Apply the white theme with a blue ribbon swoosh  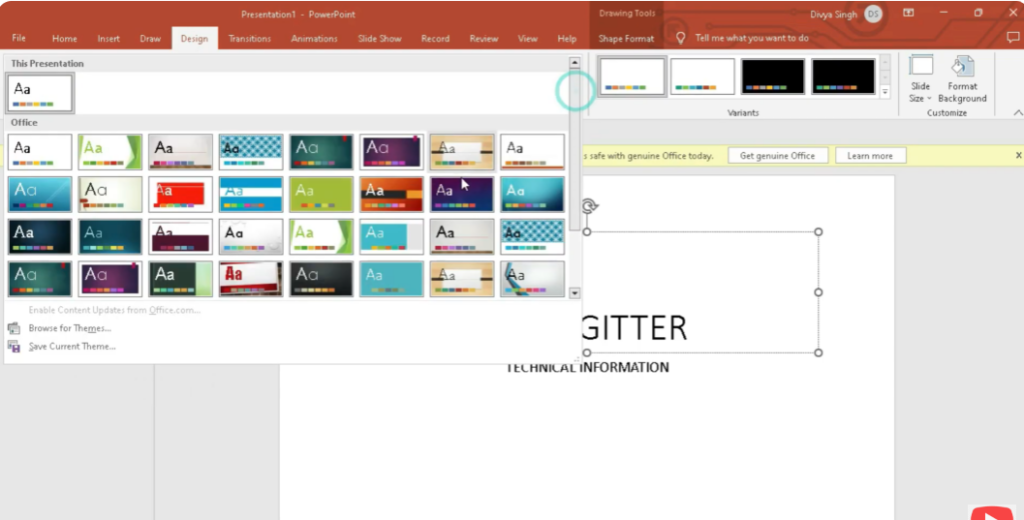pos(532,279)
